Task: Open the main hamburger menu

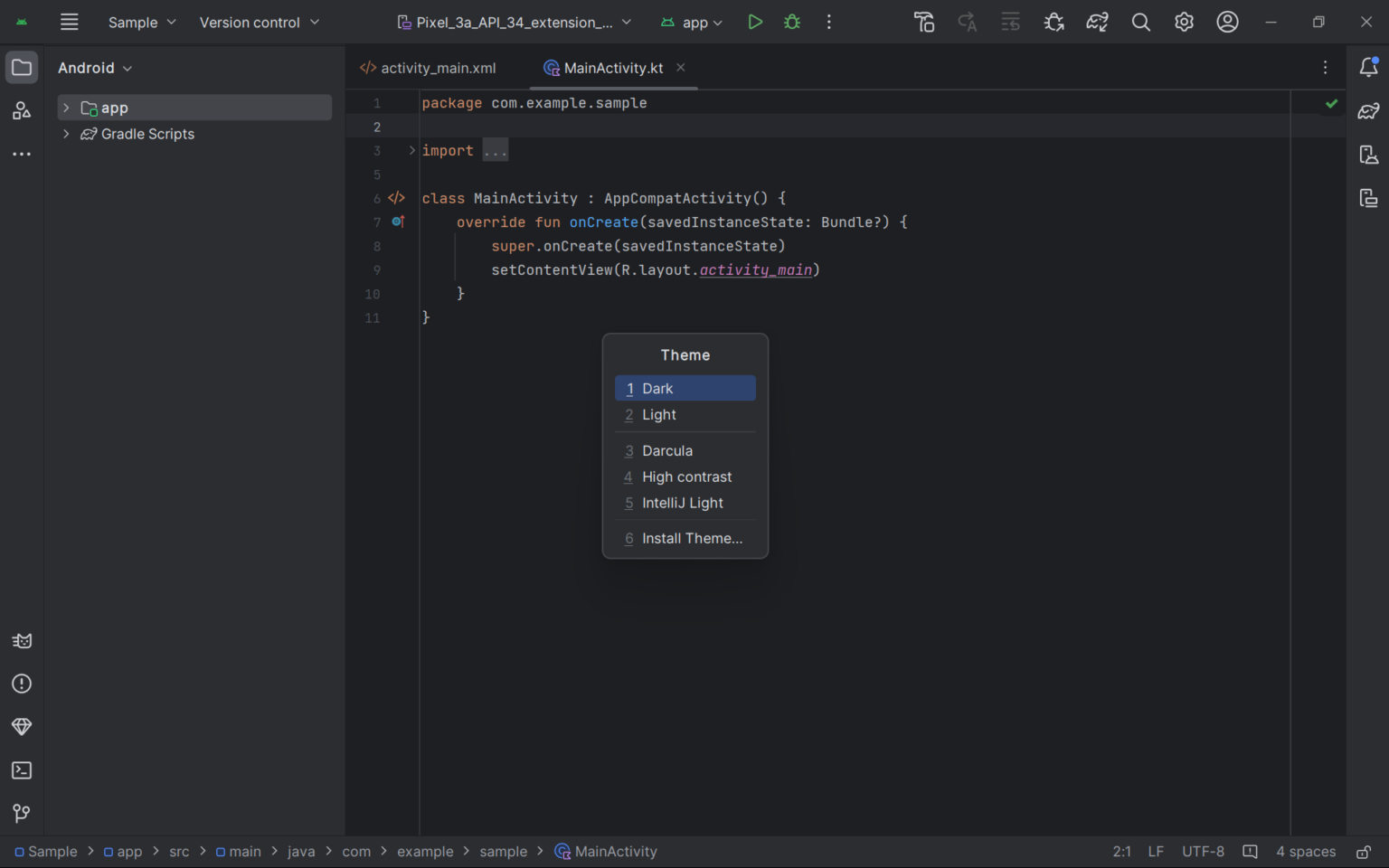Action: (69, 22)
